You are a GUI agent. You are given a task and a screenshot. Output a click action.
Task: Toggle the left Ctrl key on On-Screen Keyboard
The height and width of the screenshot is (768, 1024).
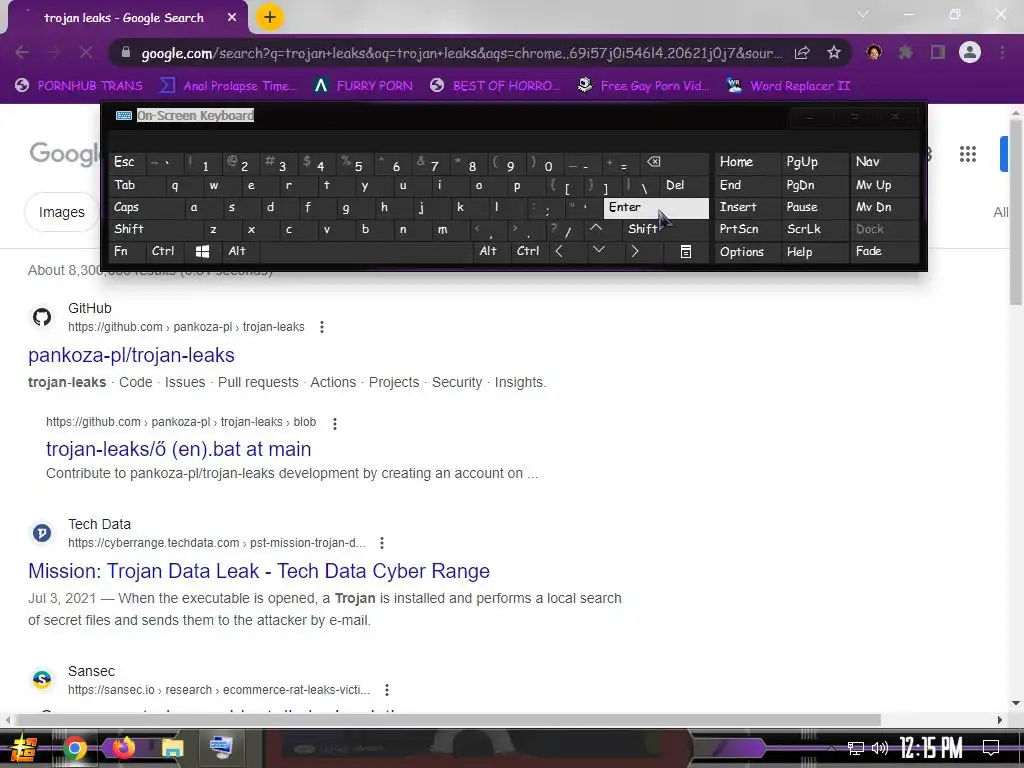click(165, 251)
